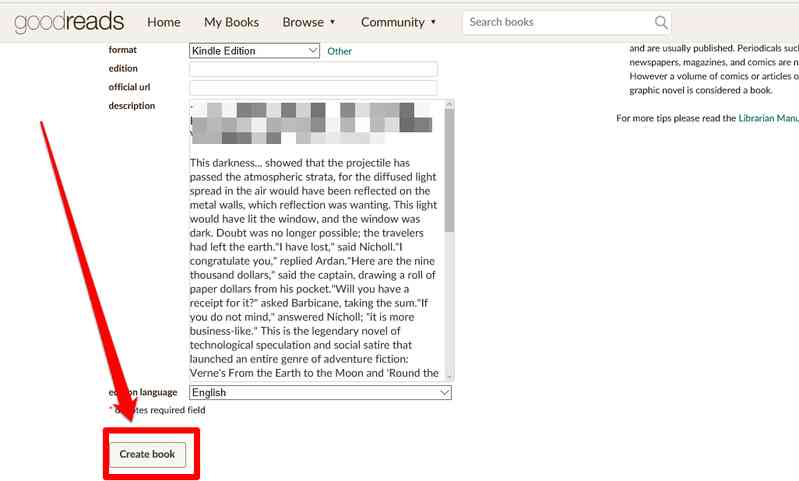Image resolution: width=799 pixels, height=481 pixels.
Task: Expand the Browse menu
Action: tap(309, 22)
